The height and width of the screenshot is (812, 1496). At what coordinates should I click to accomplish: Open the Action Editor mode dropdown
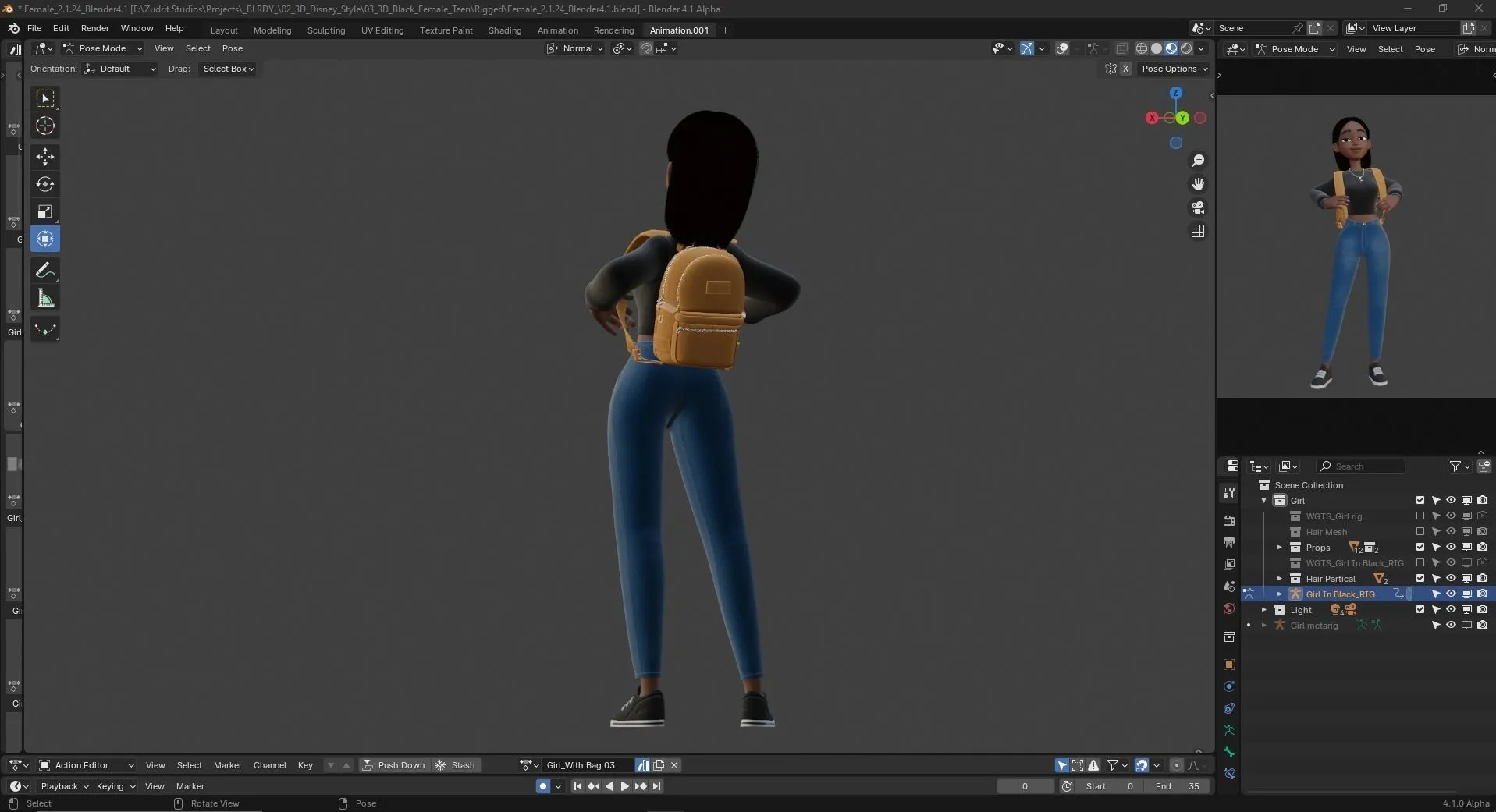87,765
